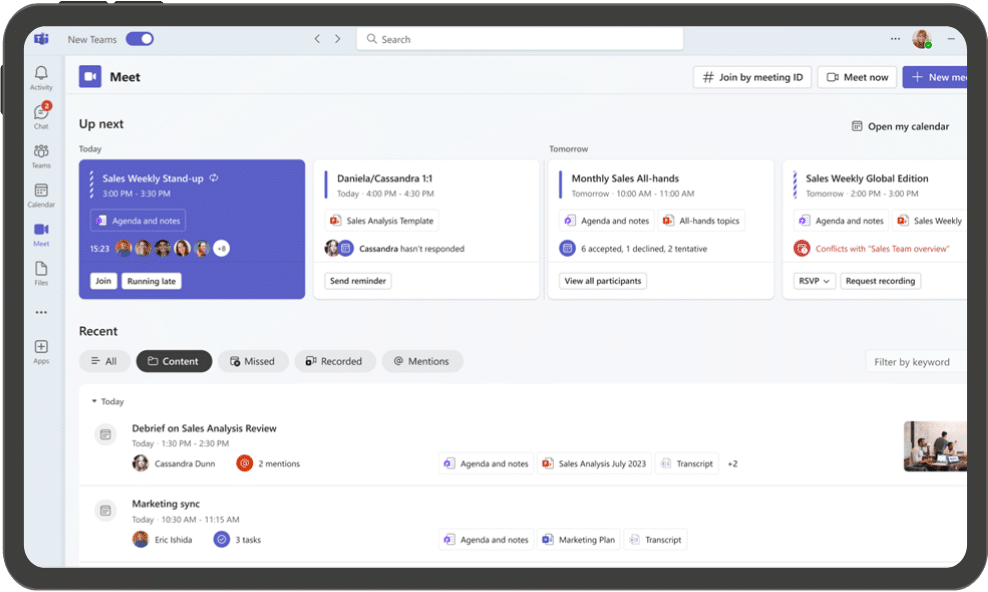Send reminder for Daniela/Cassandra 1:1
Screen dimensions: 988x592
coord(358,281)
